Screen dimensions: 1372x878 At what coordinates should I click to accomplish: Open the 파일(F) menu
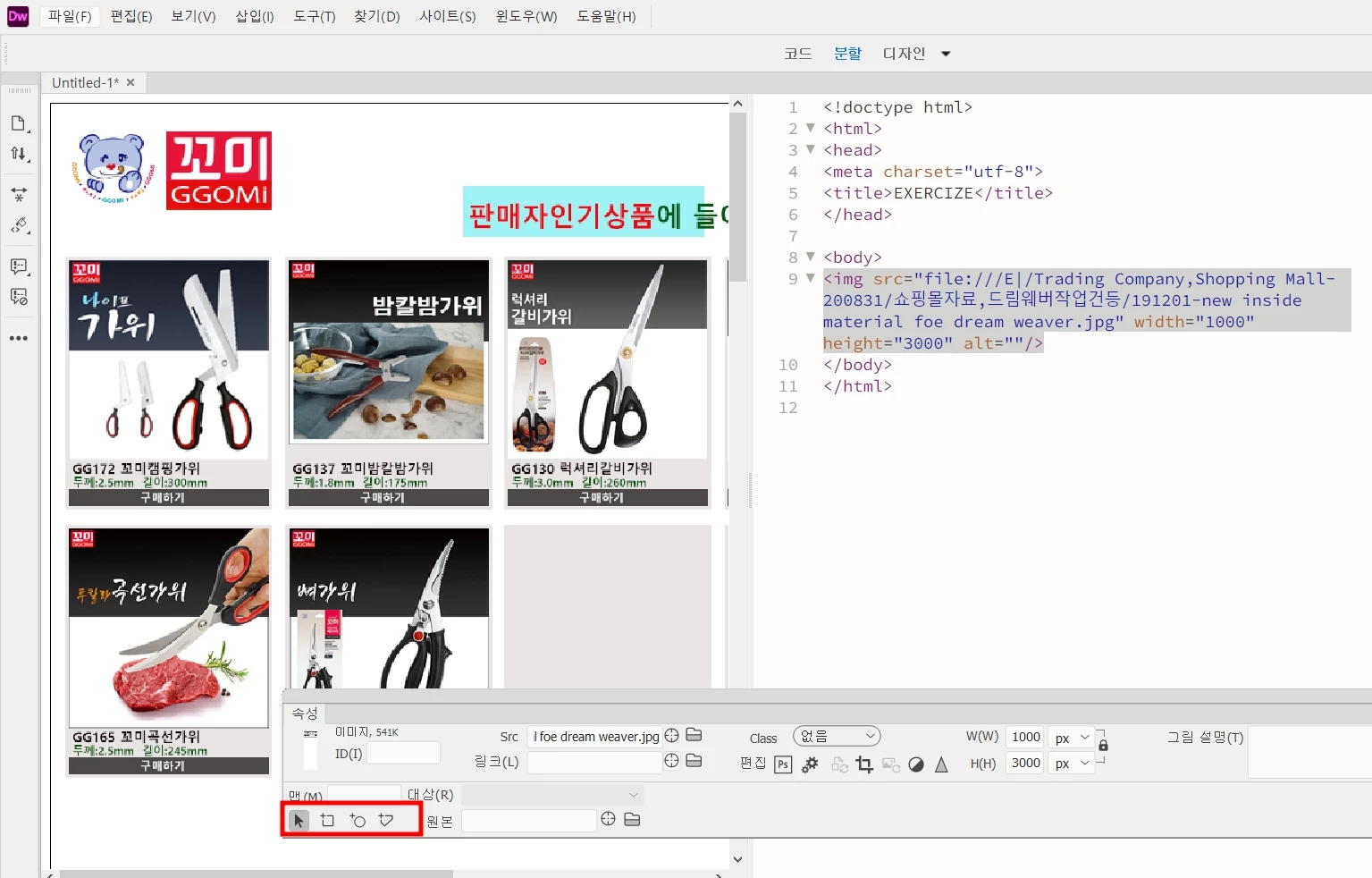coord(71,16)
